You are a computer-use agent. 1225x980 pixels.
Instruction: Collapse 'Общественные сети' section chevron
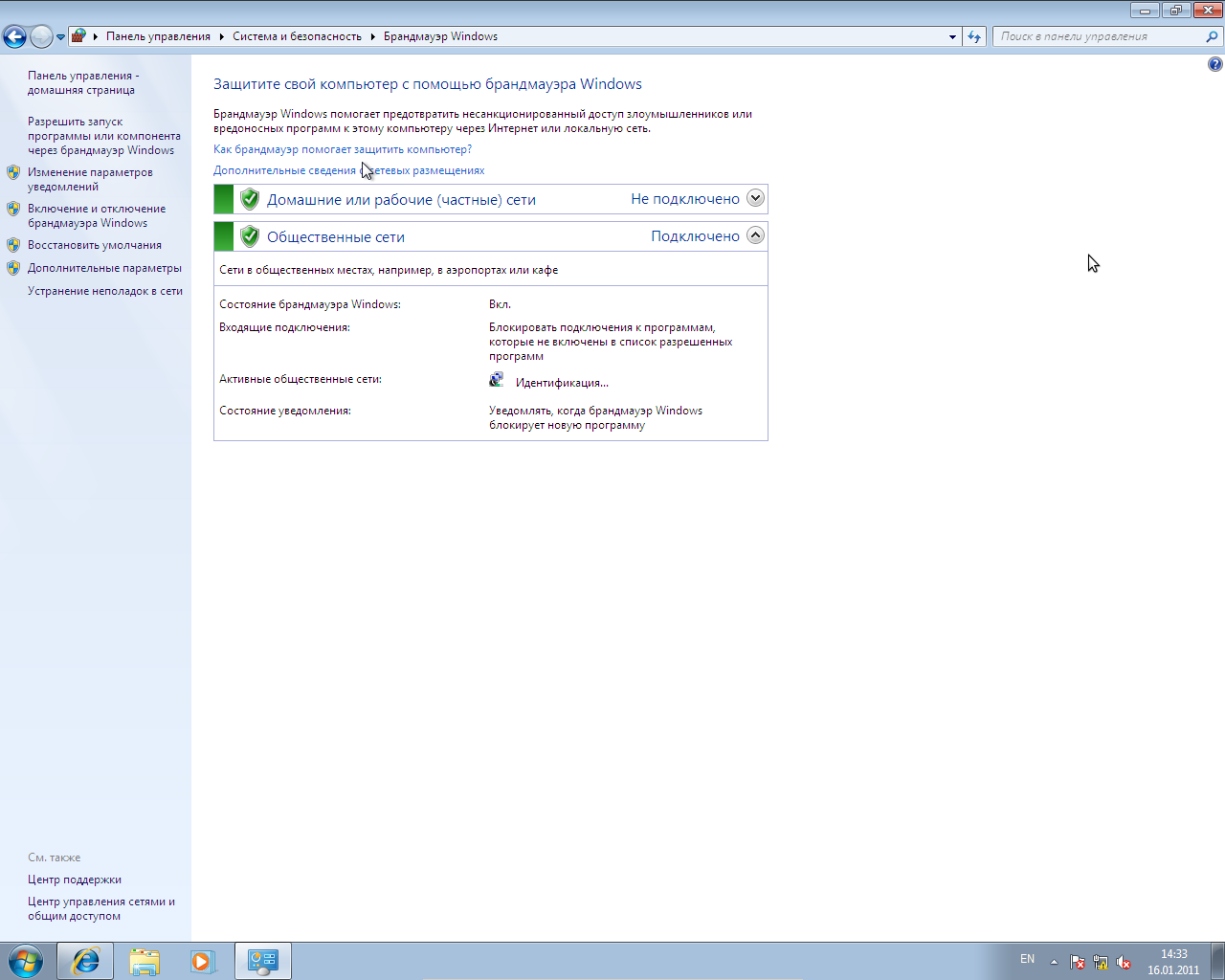pos(755,235)
